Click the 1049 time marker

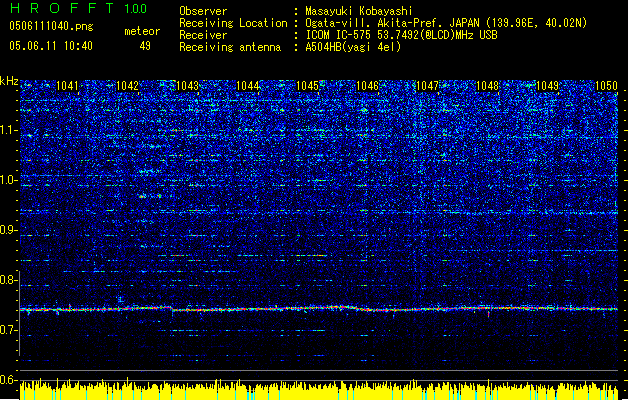pyautogui.click(x=548, y=86)
